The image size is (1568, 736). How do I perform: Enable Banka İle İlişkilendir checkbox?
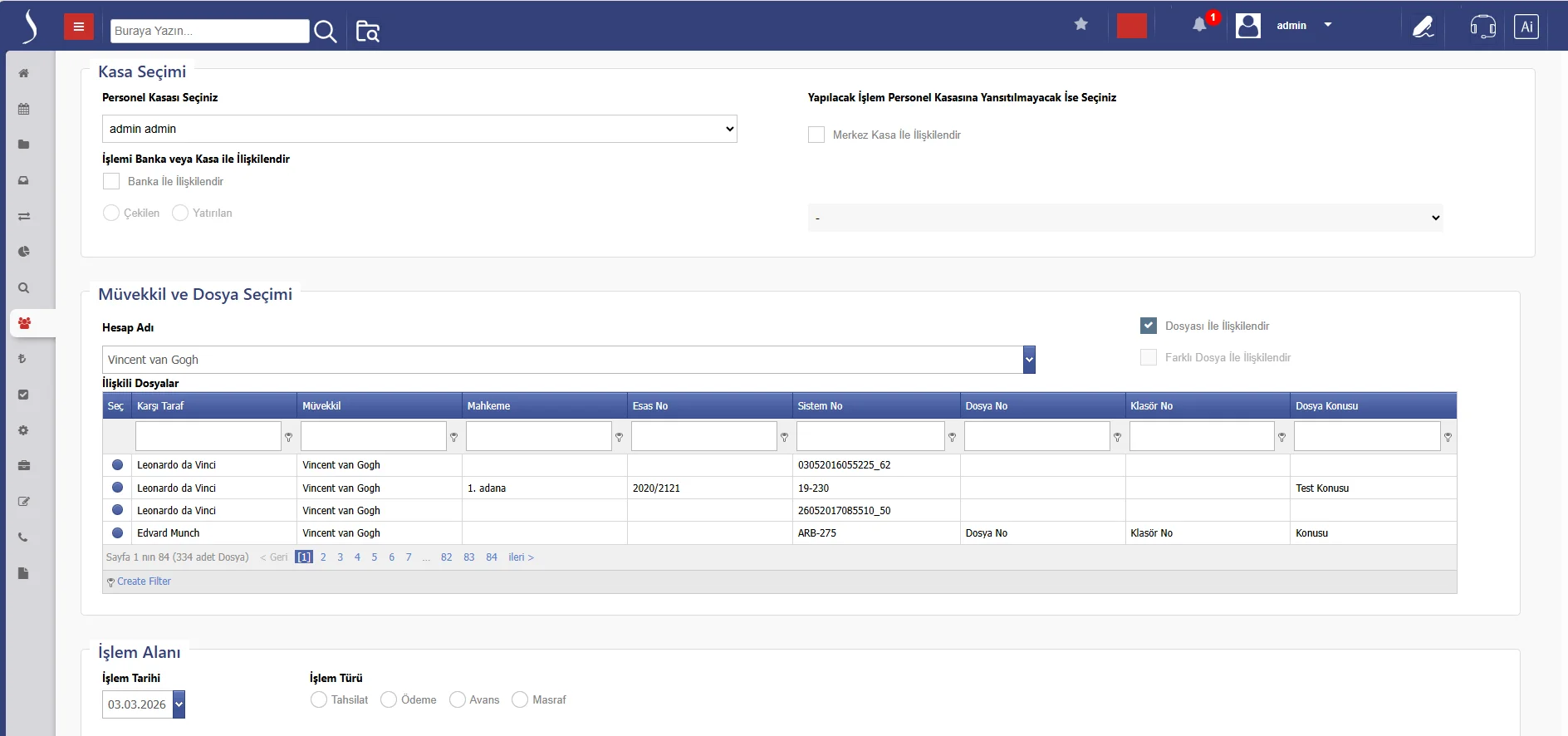(111, 181)
